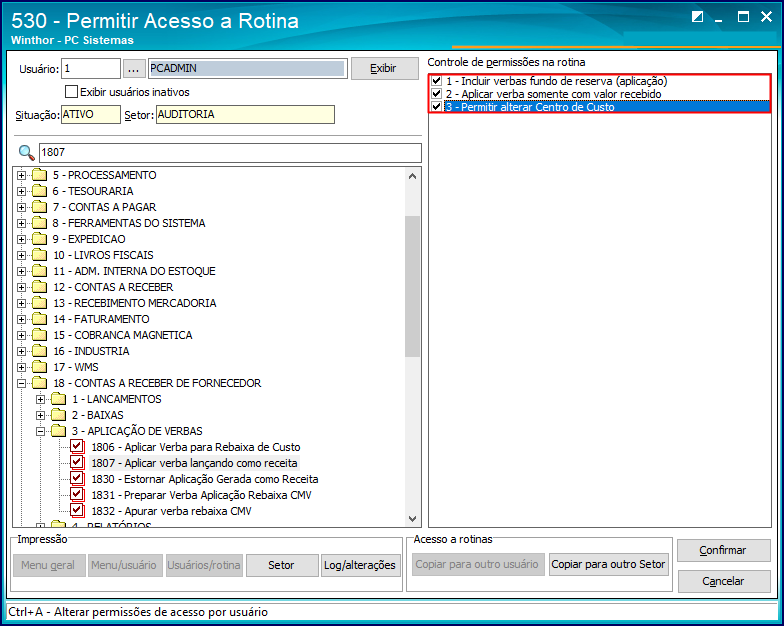784x626 pixels.
Task: Click folder icon of 7 - CONTAS A PAGAR
Action: tap(40, 207)
